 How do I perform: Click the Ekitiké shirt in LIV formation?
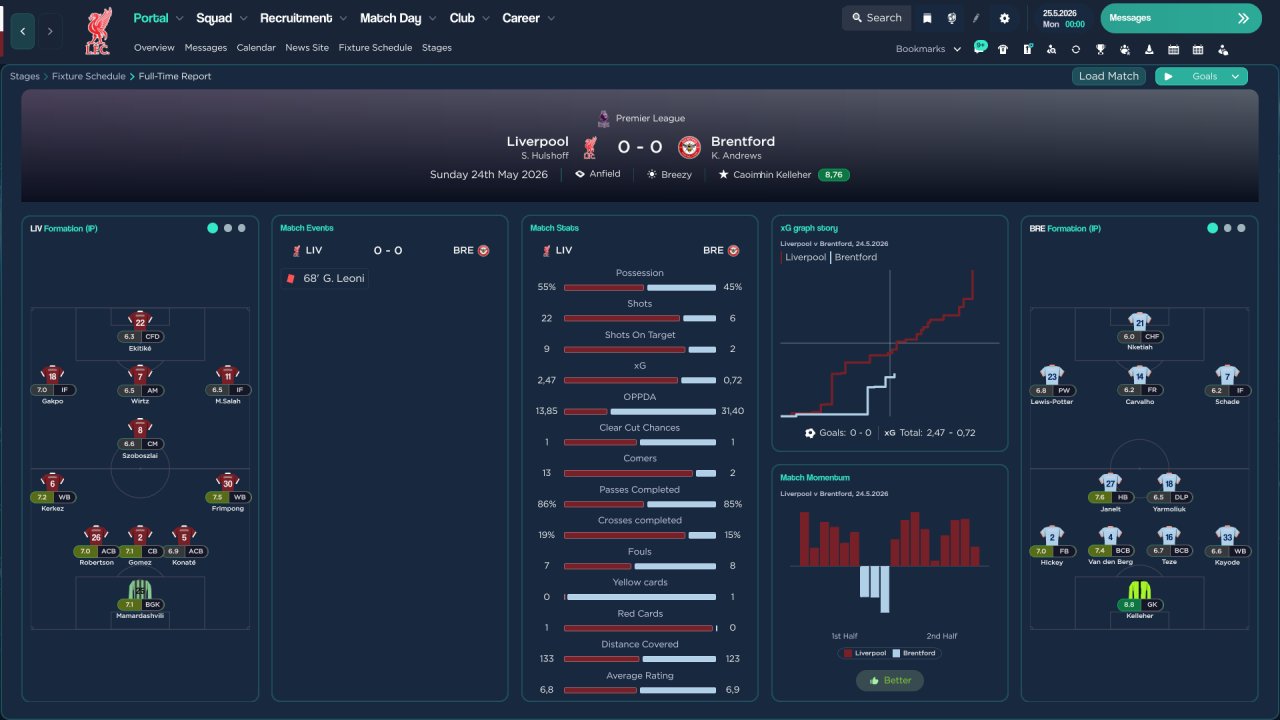coord(140,320)
